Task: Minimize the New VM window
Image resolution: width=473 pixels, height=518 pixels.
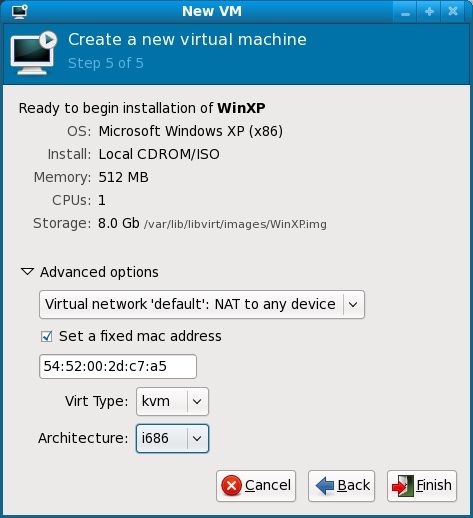Action: coord(405,12)
